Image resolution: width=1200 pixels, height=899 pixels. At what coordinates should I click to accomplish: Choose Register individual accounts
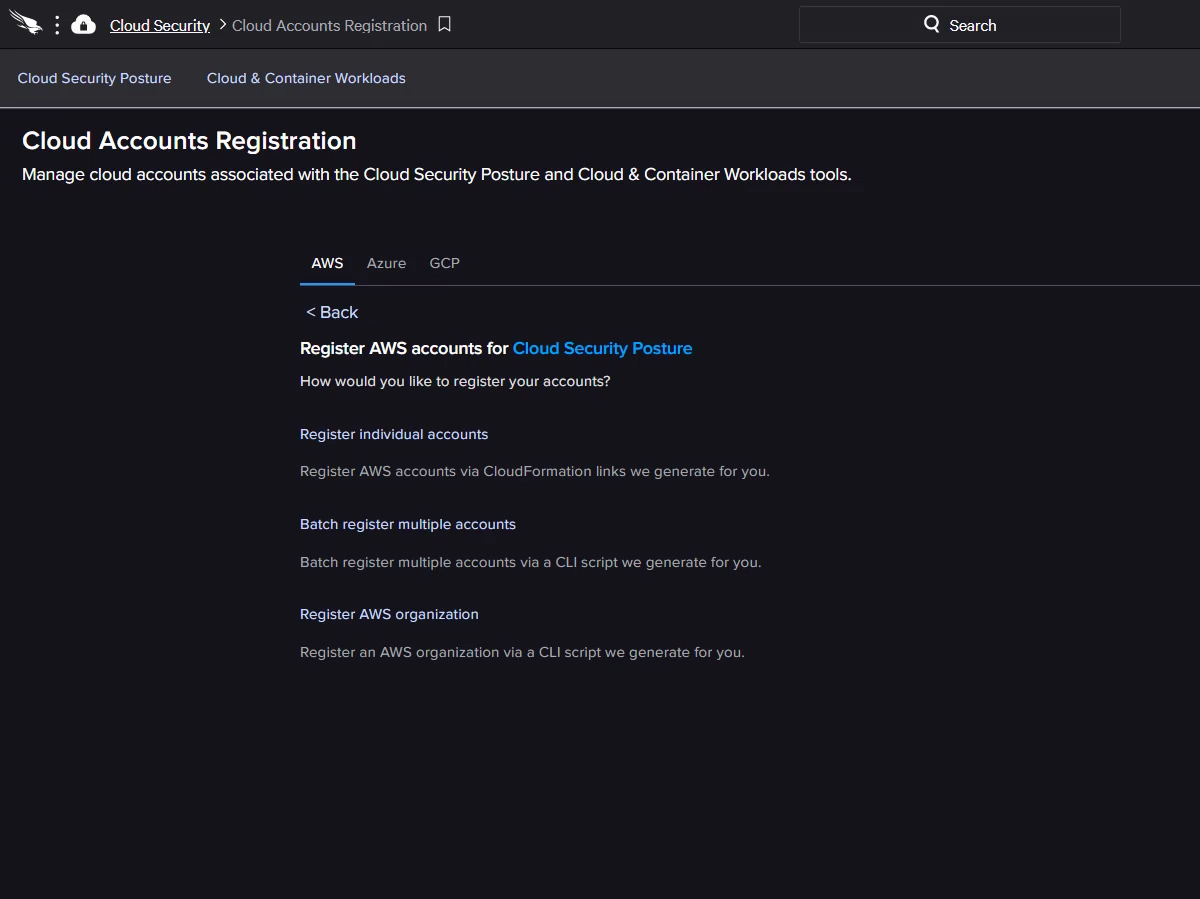394,435
